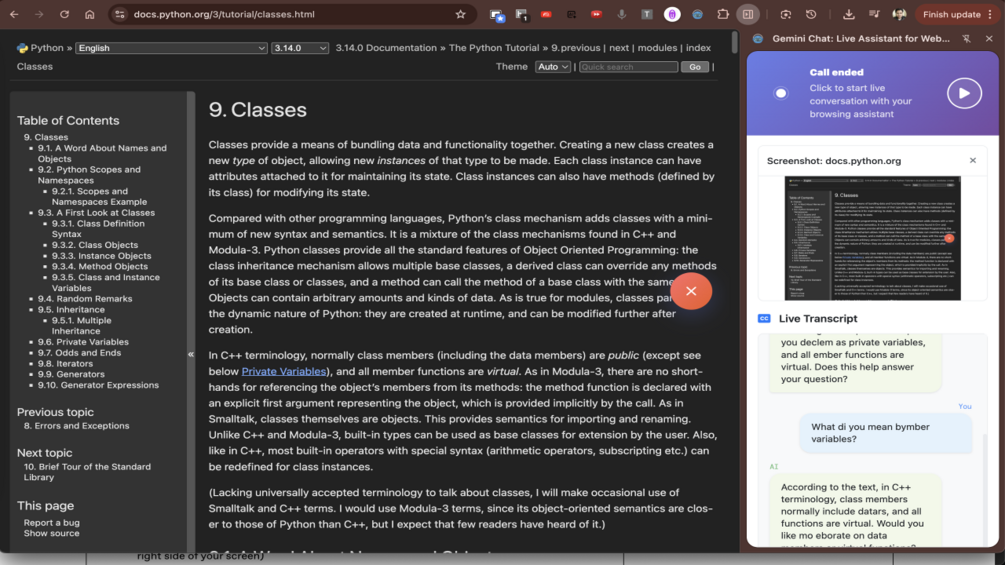Screen dimensions: 1005x565
Task: Go to the next page link
Action: pos(619,48)
